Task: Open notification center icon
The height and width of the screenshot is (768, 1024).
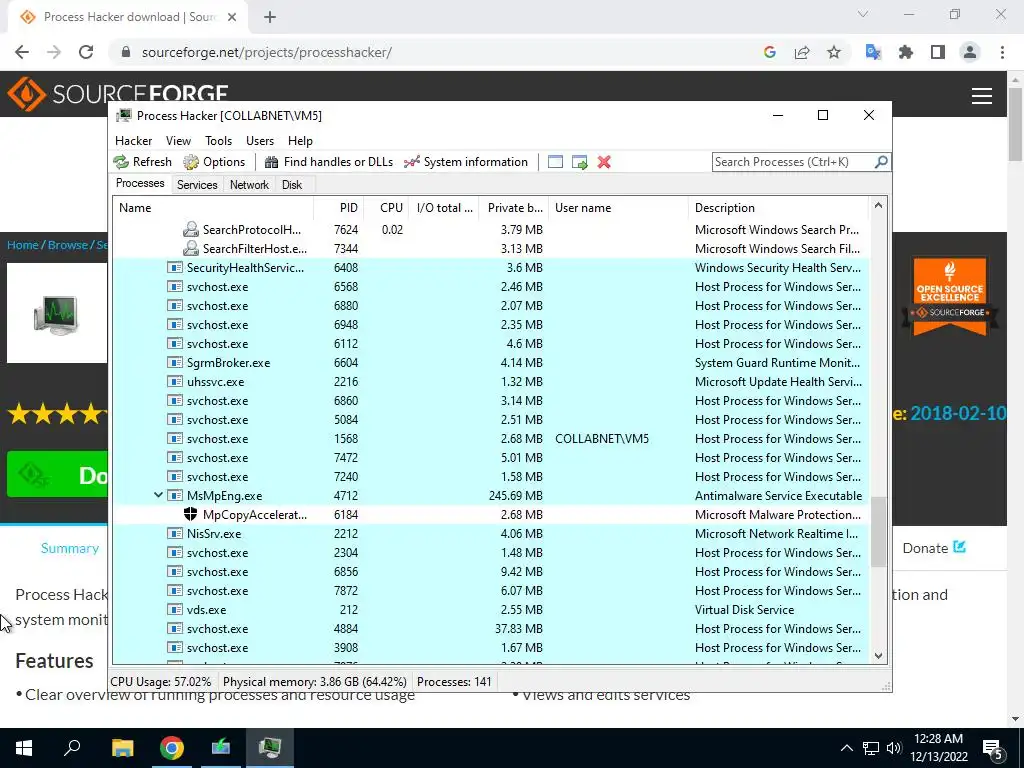Action: pos(993,748)
